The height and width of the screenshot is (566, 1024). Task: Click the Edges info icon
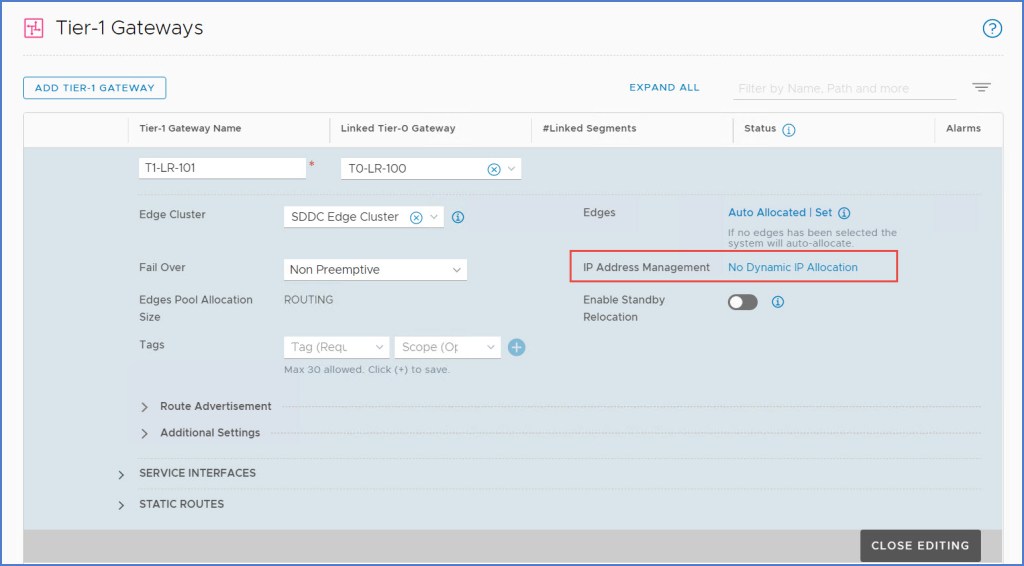[844, 213]
